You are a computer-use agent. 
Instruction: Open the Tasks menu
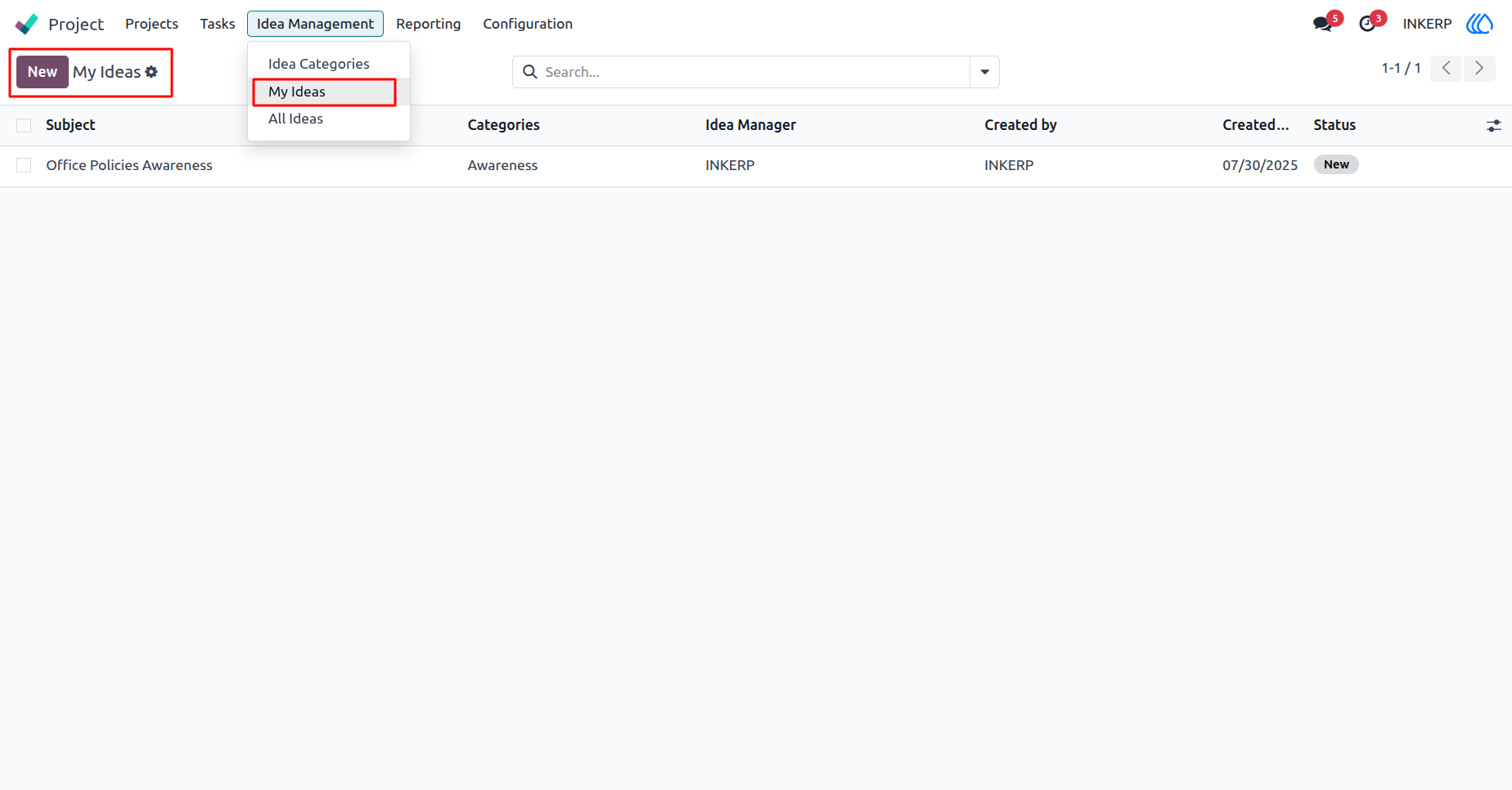coord(218,24)
